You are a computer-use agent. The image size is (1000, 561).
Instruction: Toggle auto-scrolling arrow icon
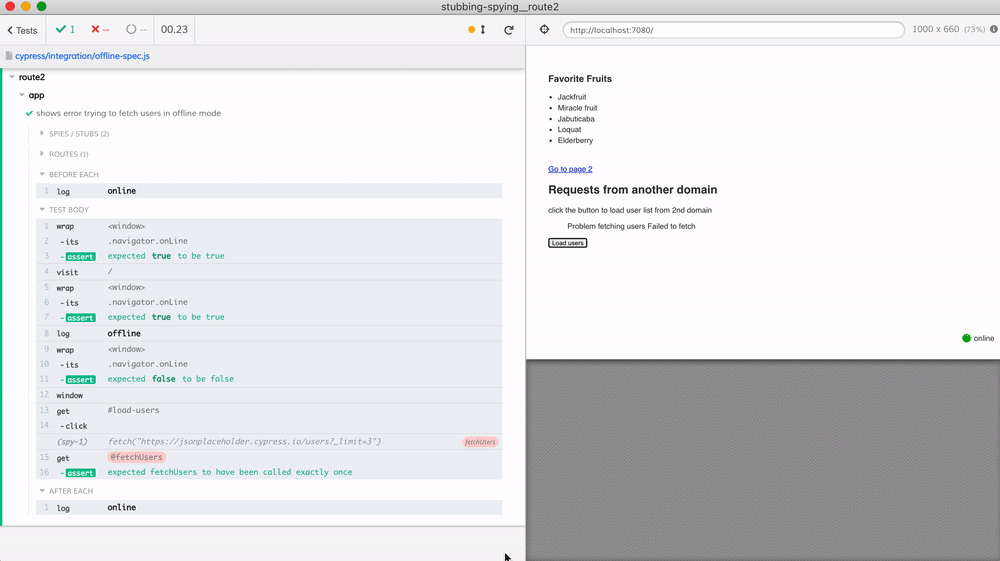coord(483,29)
